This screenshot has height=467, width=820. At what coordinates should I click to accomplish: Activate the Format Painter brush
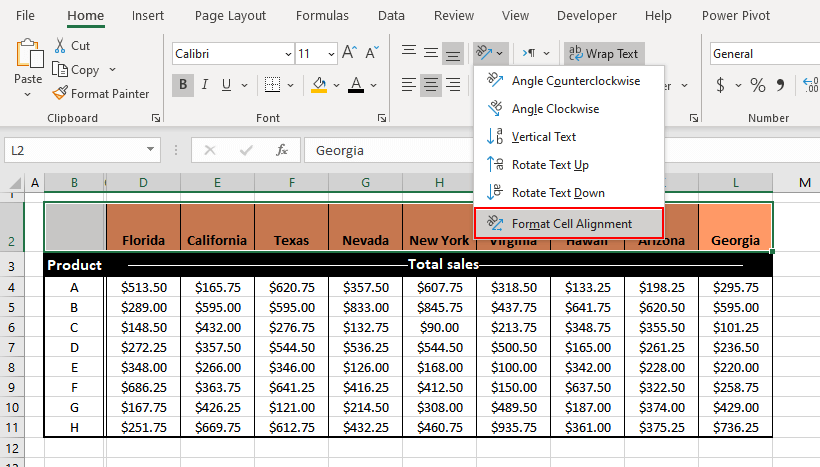click(60, 93)
